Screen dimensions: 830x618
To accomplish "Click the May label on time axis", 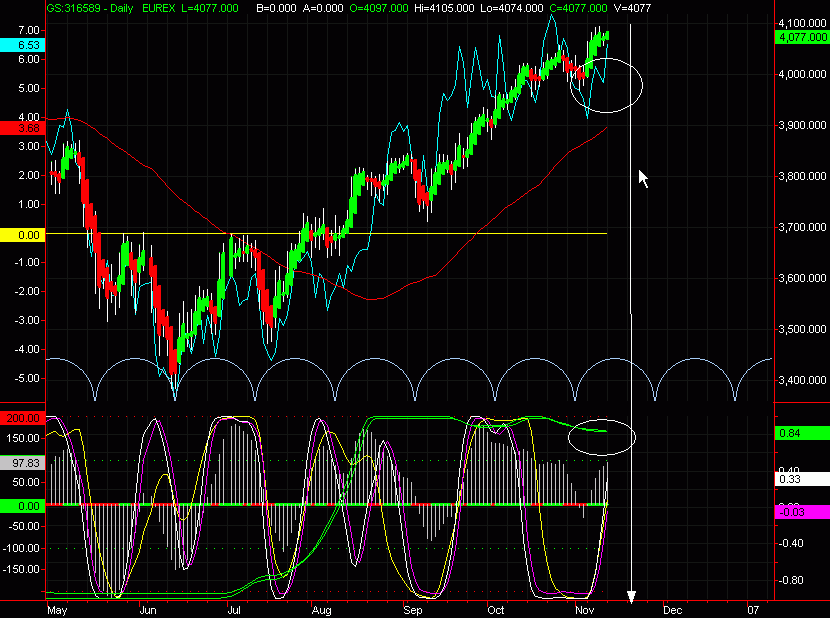I will point(57,610).
